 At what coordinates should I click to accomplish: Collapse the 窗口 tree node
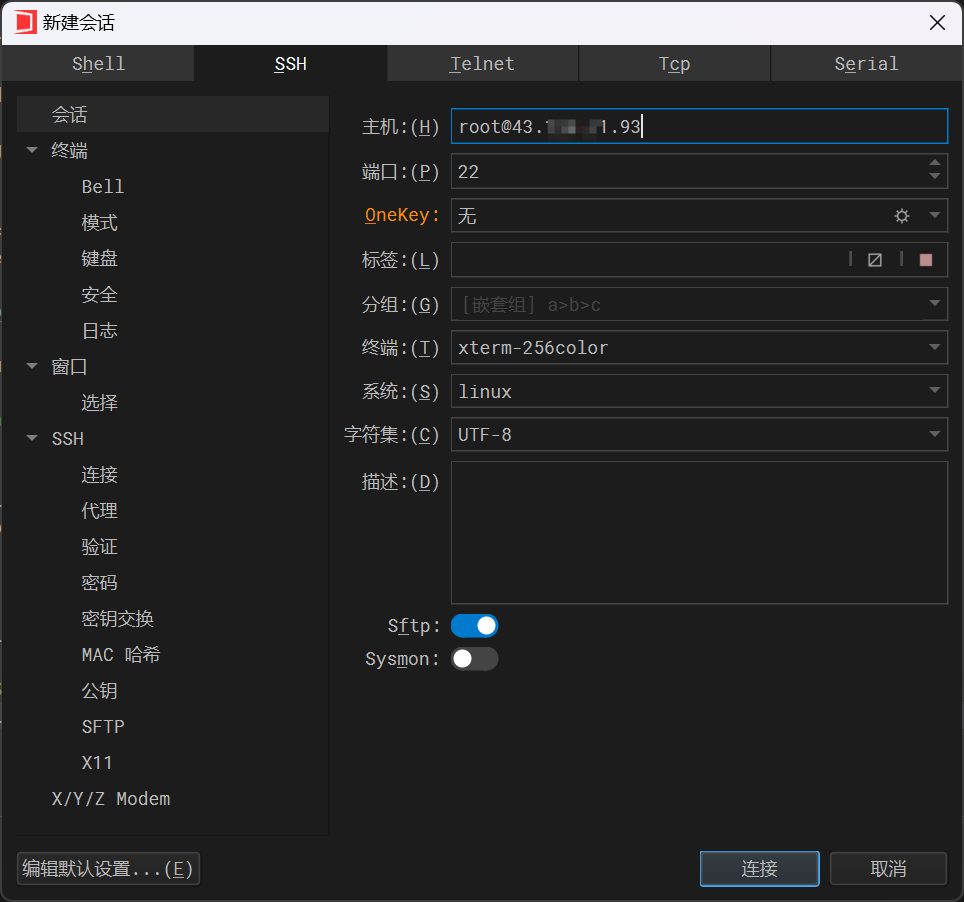pos(32,366)
